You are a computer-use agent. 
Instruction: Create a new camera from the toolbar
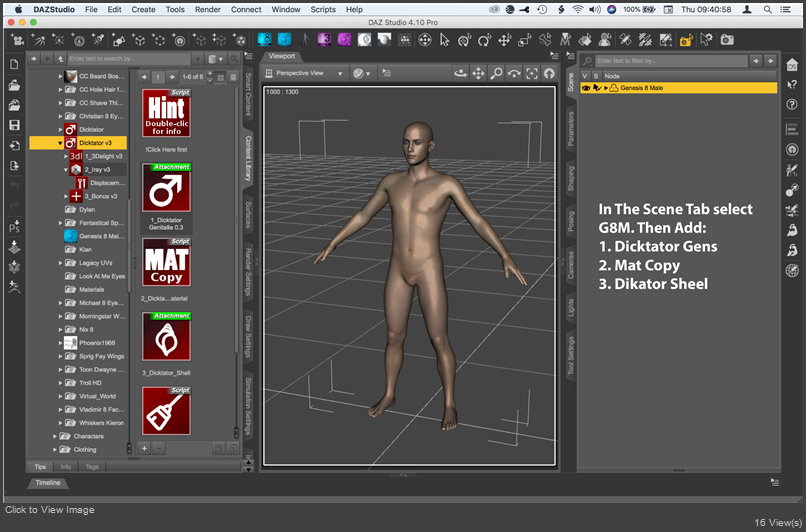[19, 40]
